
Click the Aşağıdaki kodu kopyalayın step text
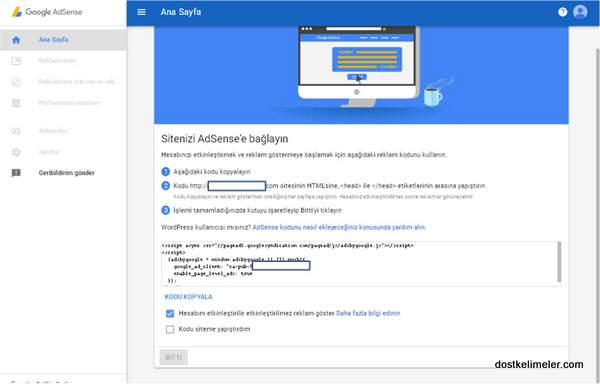(x=212, y=172)
